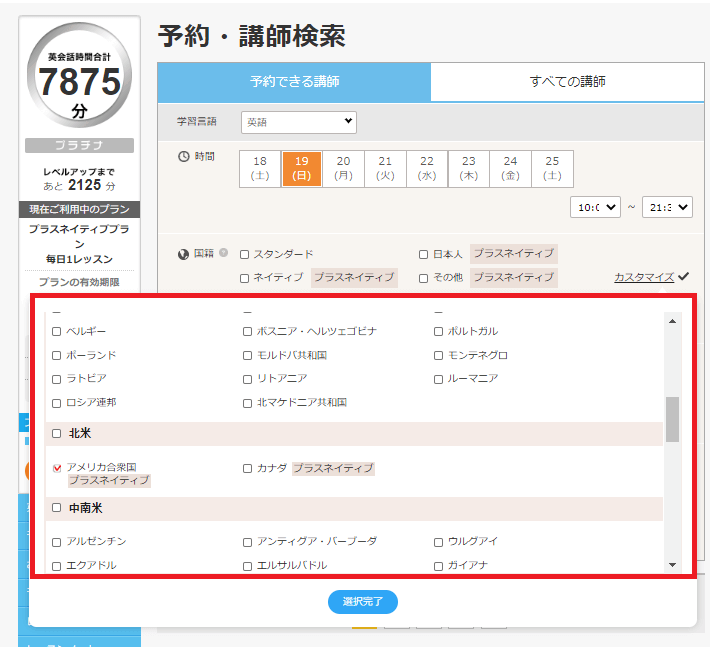Check the その他 nationality checkbox

coord(423,278)
